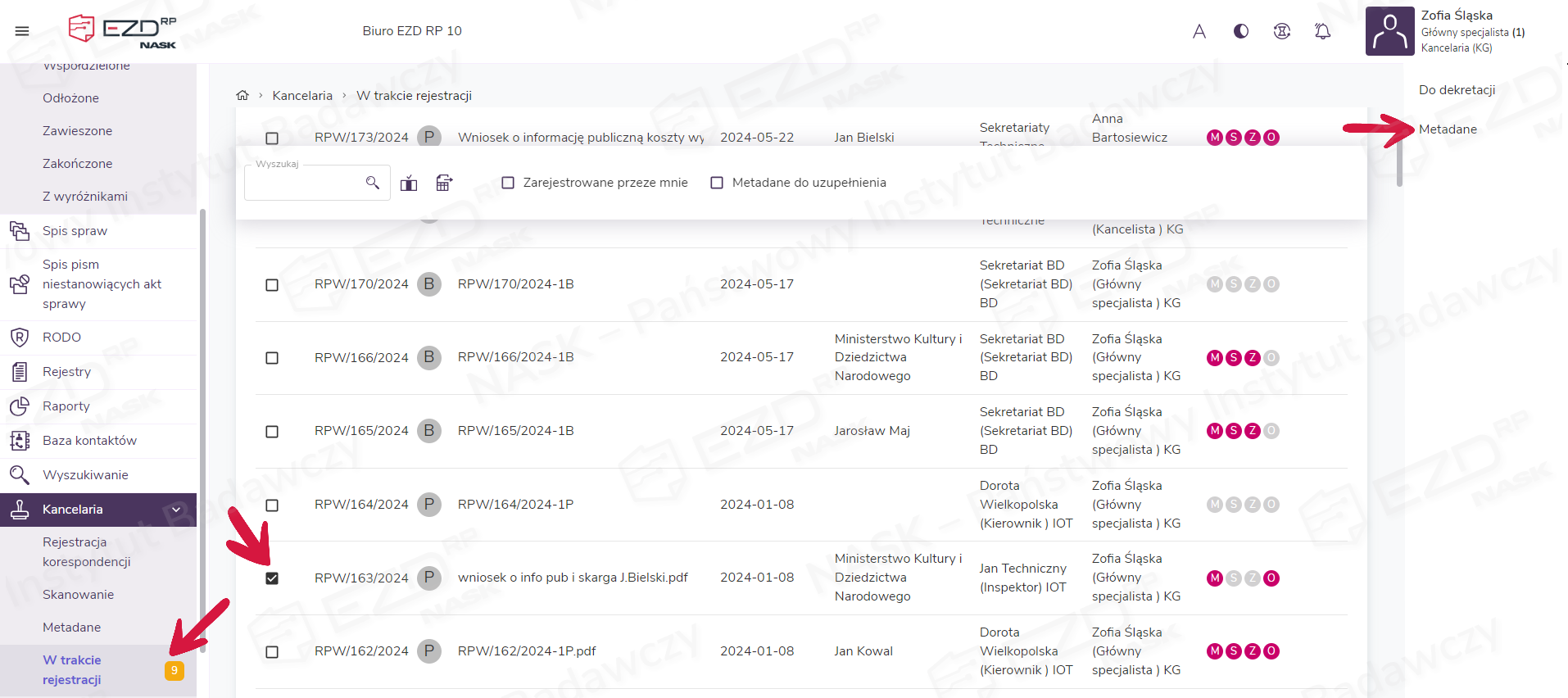Open the notifications bell

1322,31
